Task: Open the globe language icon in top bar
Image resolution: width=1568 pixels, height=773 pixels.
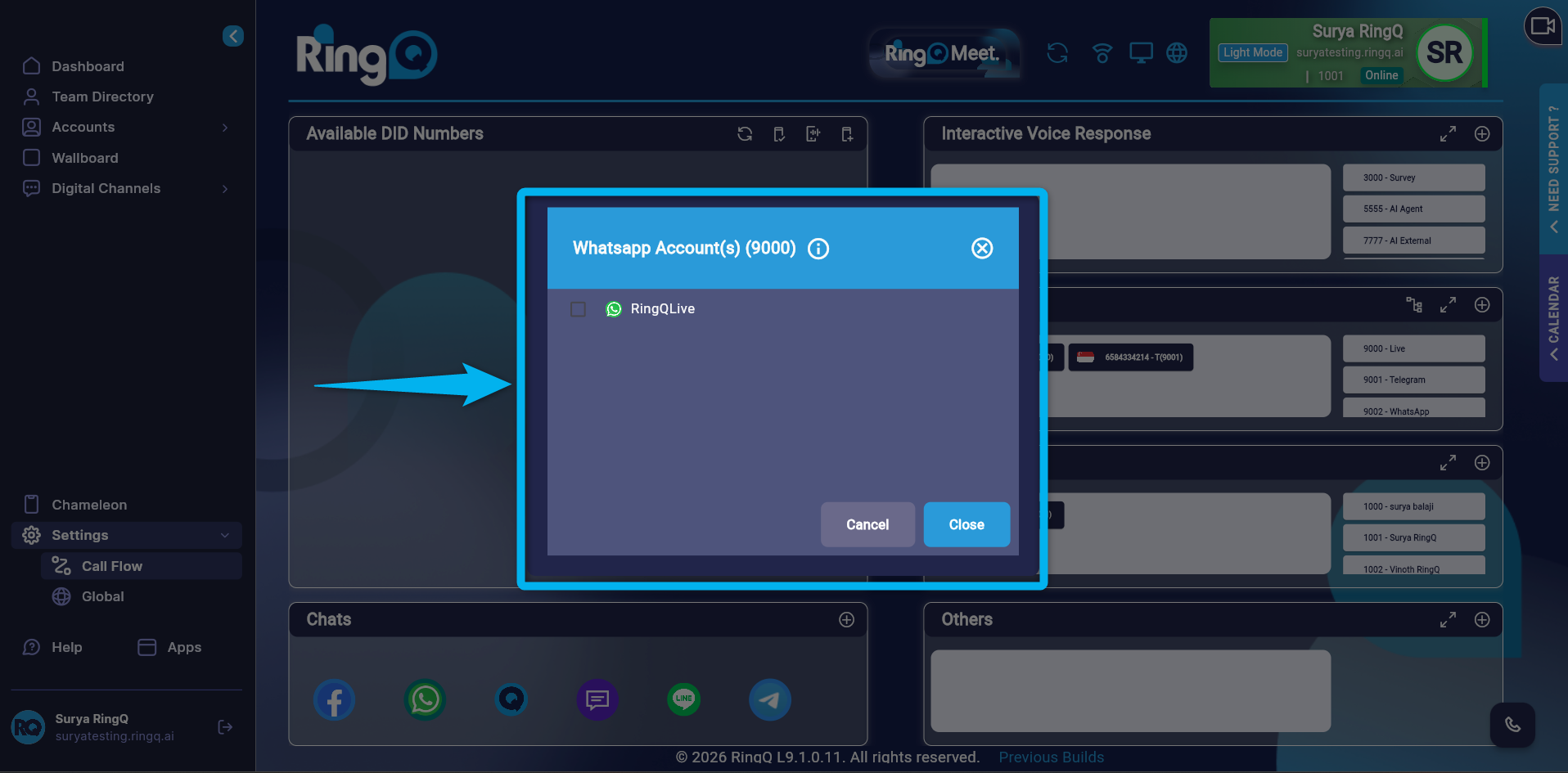Action: pos(1177,53)
